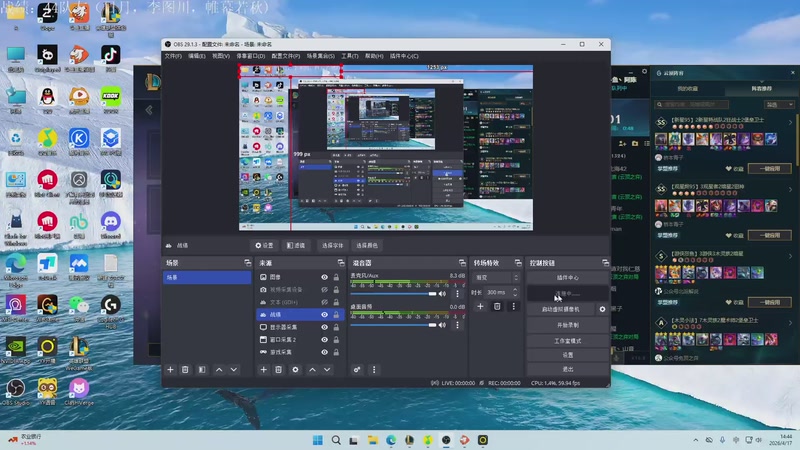The height and width of the screenshot is (450, 800).
Task: Expand the S-rank lineup card chevron
Action: tap(790, 256)
